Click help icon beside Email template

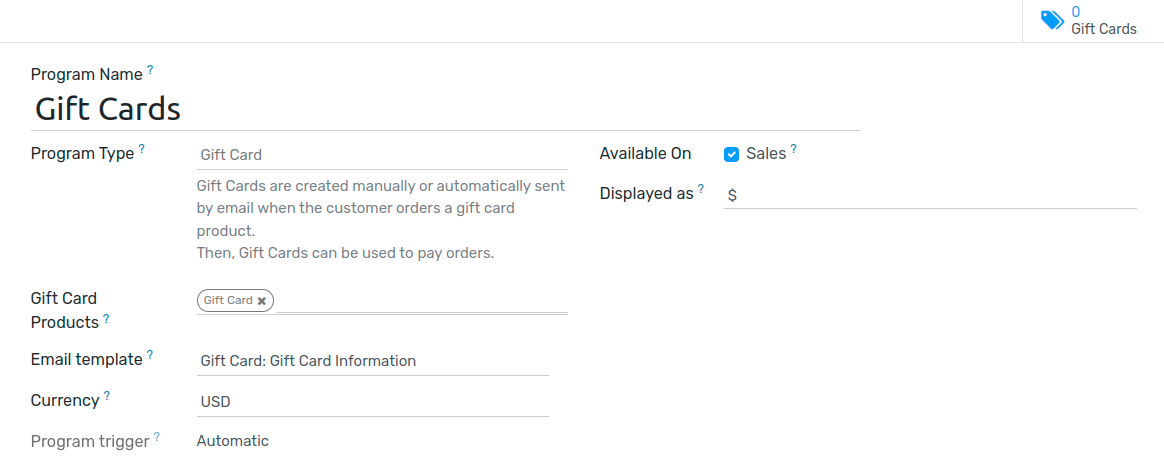point(150,354)
